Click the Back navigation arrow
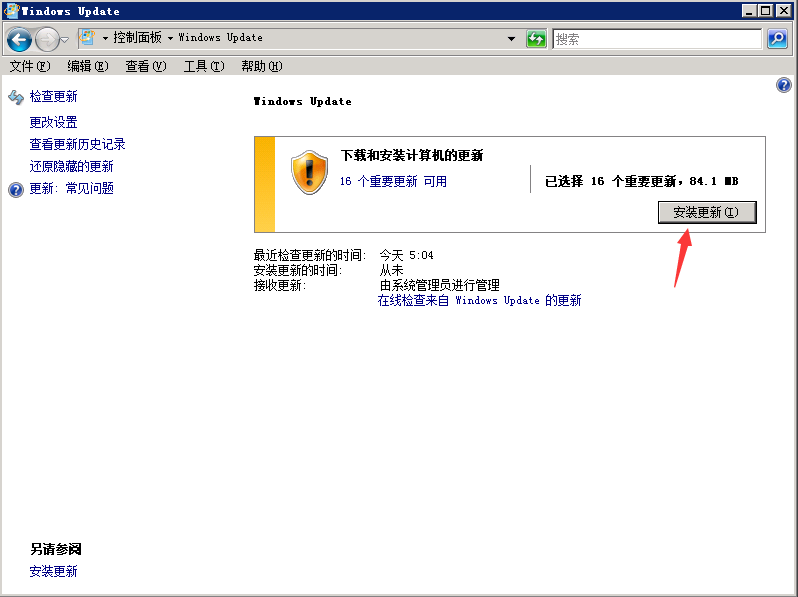Screen dimensions: 798x597 [x=19, y=39]
